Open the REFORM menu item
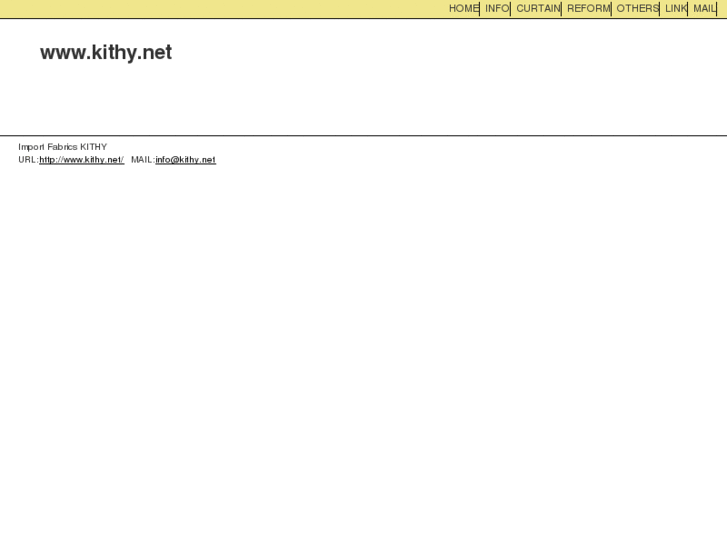This screenshot has height=545, width=727. pyautogui.click(x=589, y=8)
